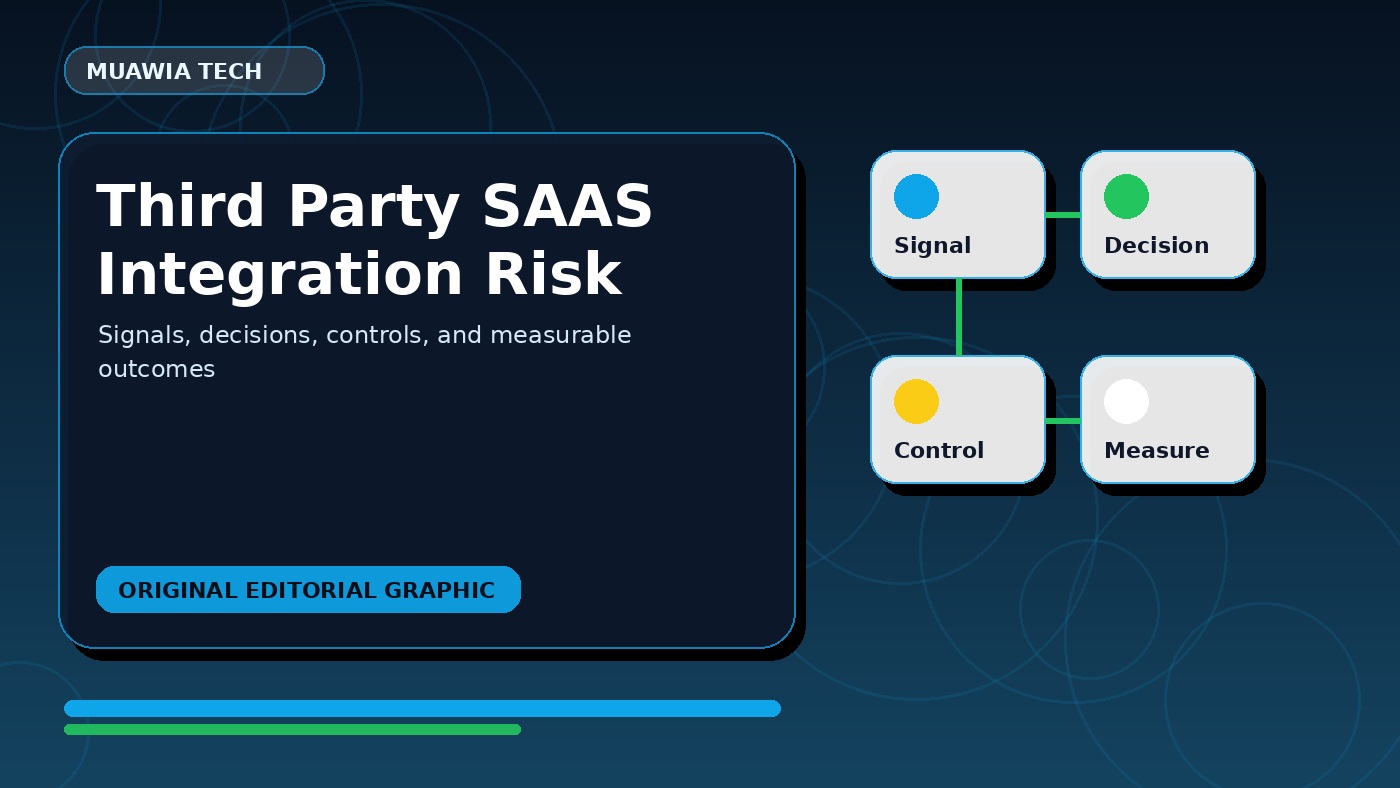Click the Original Editorial Graphic label
Screen dimensions: 1400x788
(308, 590)
